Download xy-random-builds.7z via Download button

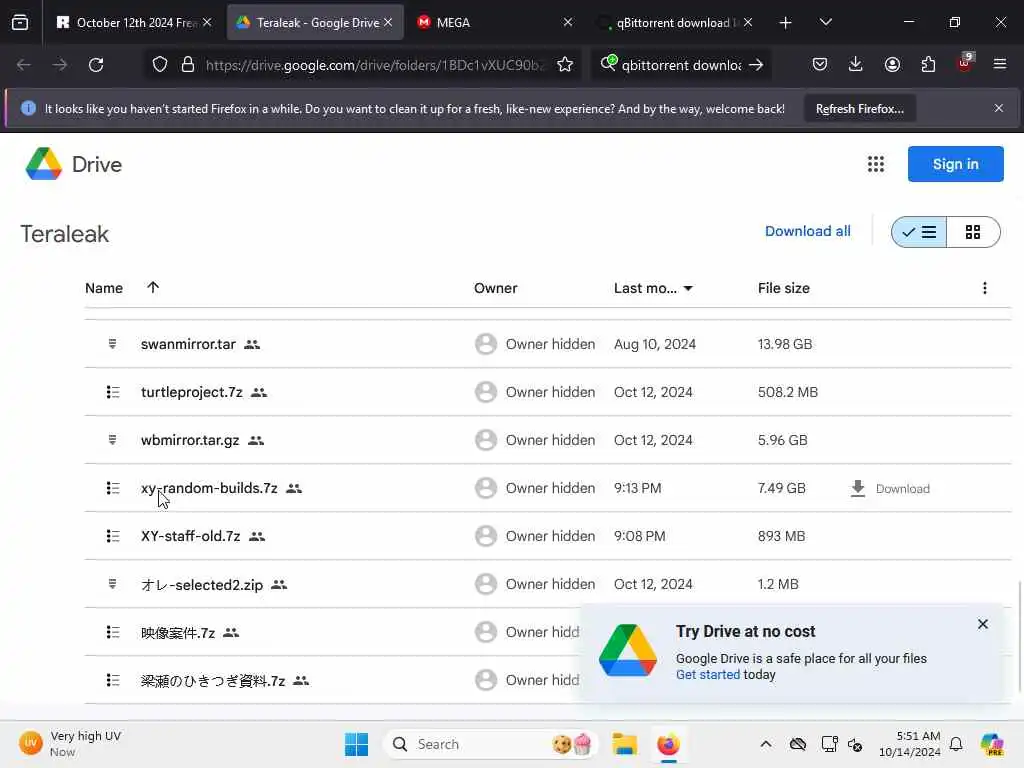point(890,488)
